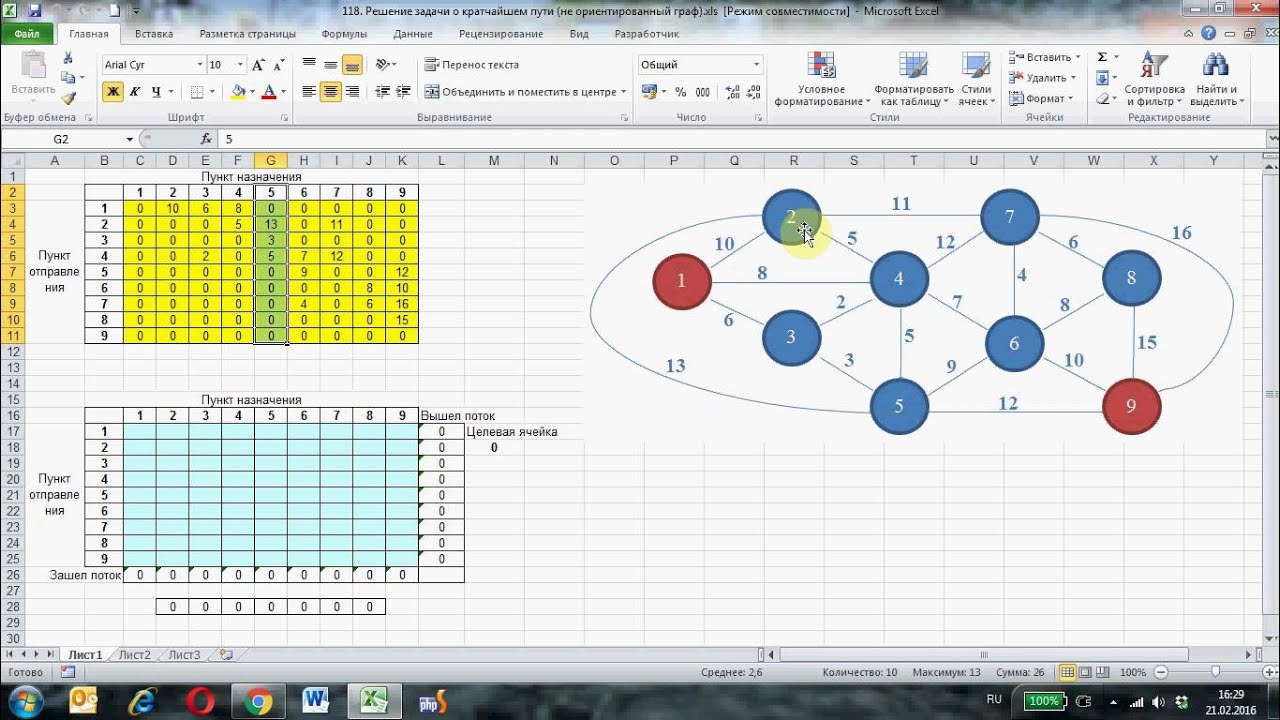Viewport: 1280px width, 720px height.
Task: Adjust the zoom slider handle
Action: [1215, 672]
